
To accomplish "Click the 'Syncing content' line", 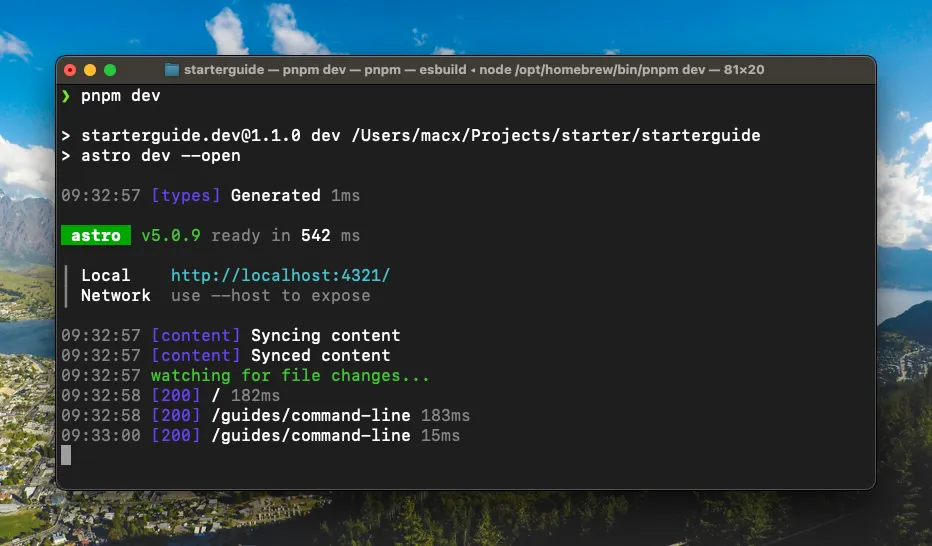I will pyautogui.click(x=231, y=336).
